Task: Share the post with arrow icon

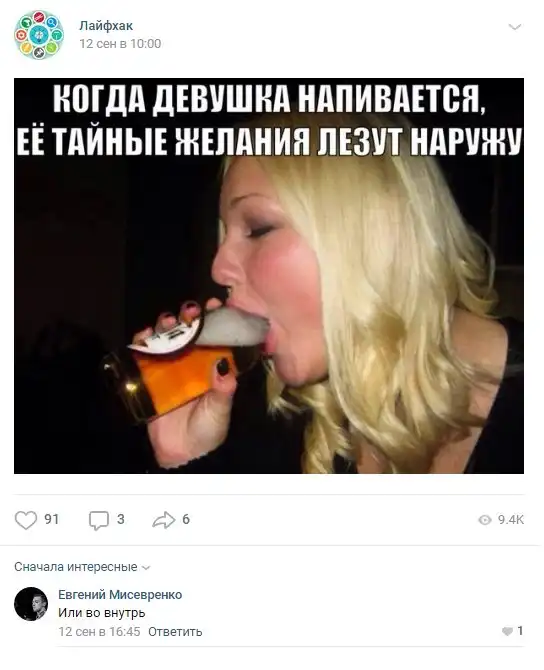Action: click(x=164, y=520)
